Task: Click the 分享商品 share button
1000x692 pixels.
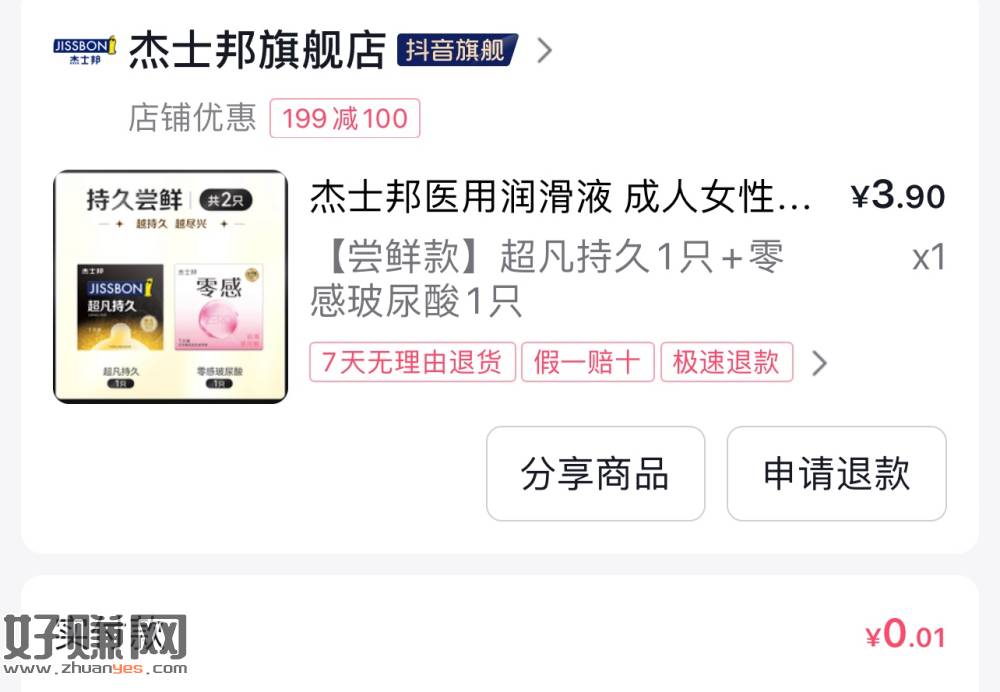Action: coord(596,474)
